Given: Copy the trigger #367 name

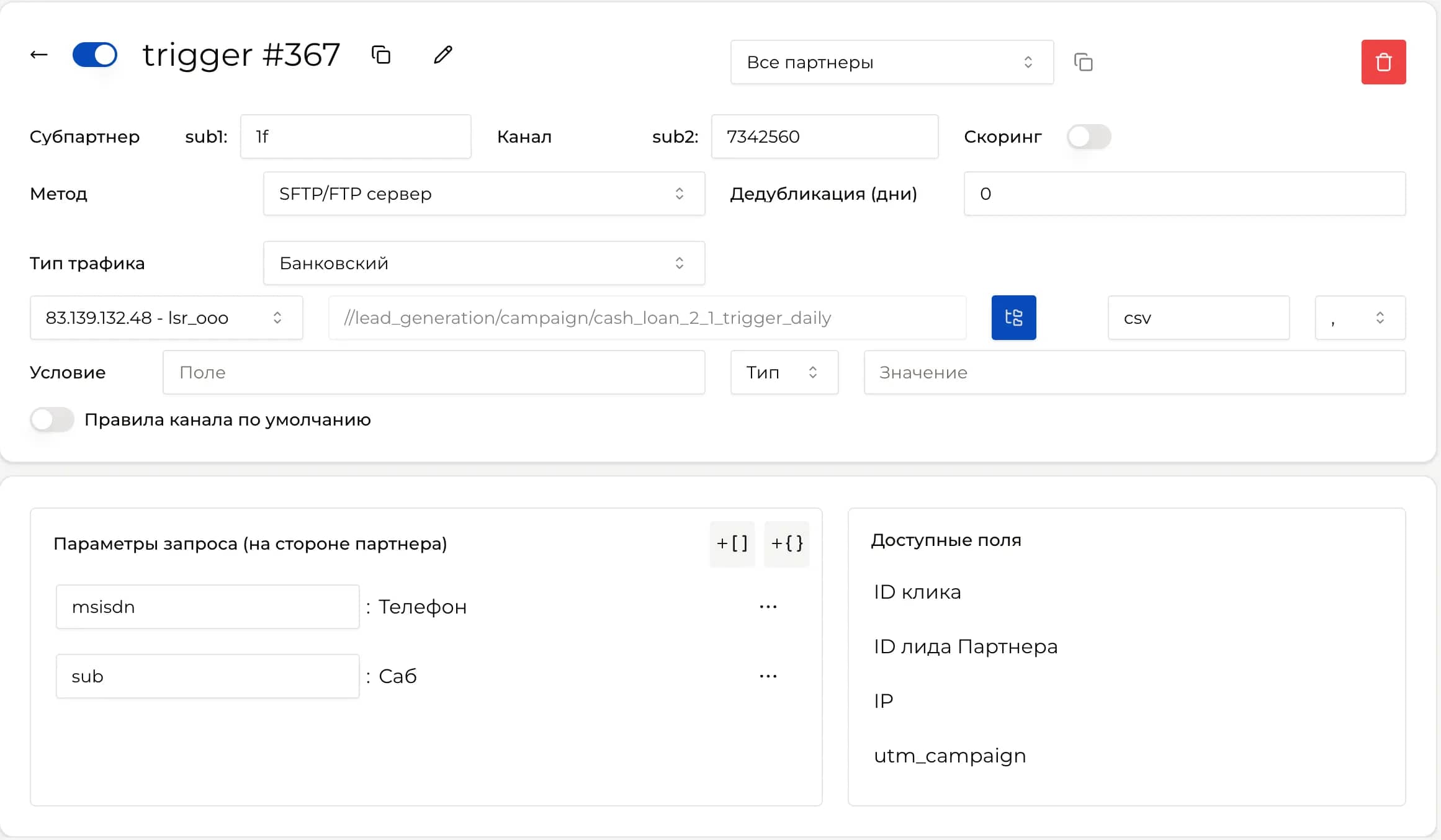Looking at the screenshot, I should (380, 55).
